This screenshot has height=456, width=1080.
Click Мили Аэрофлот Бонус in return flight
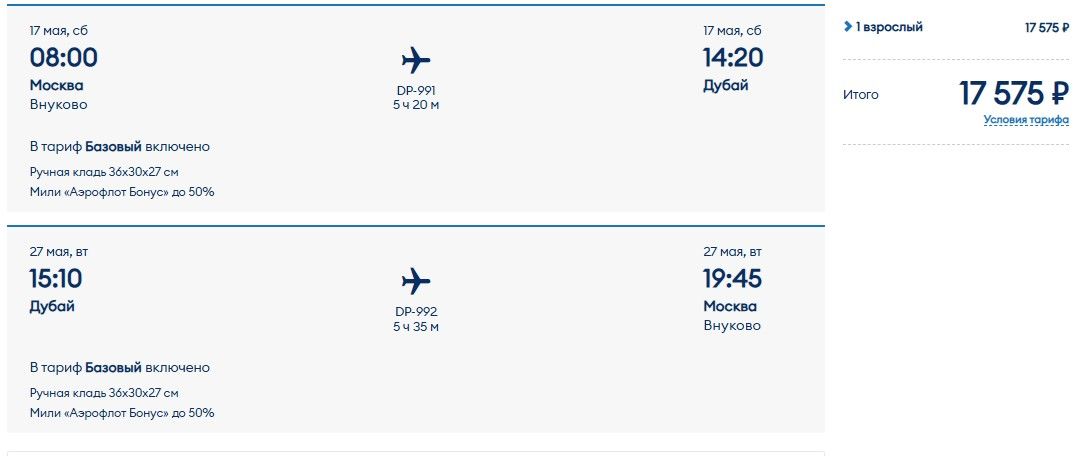tap(122, 413)
